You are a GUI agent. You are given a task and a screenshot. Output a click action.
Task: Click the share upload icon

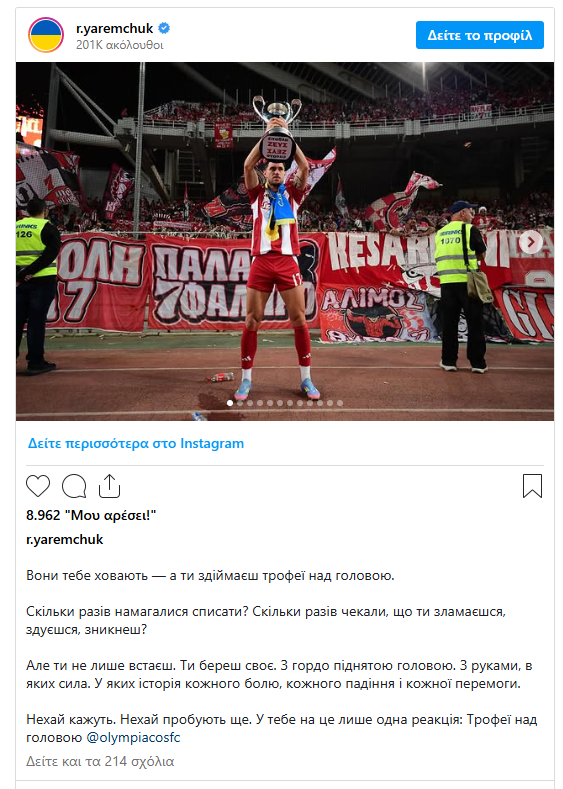pos(109,486)
